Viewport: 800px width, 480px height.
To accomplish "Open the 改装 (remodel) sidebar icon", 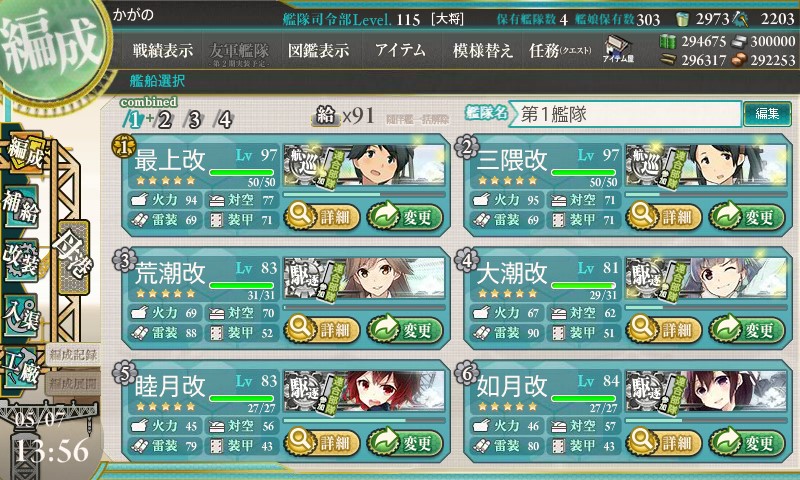I will click(21, 260).
